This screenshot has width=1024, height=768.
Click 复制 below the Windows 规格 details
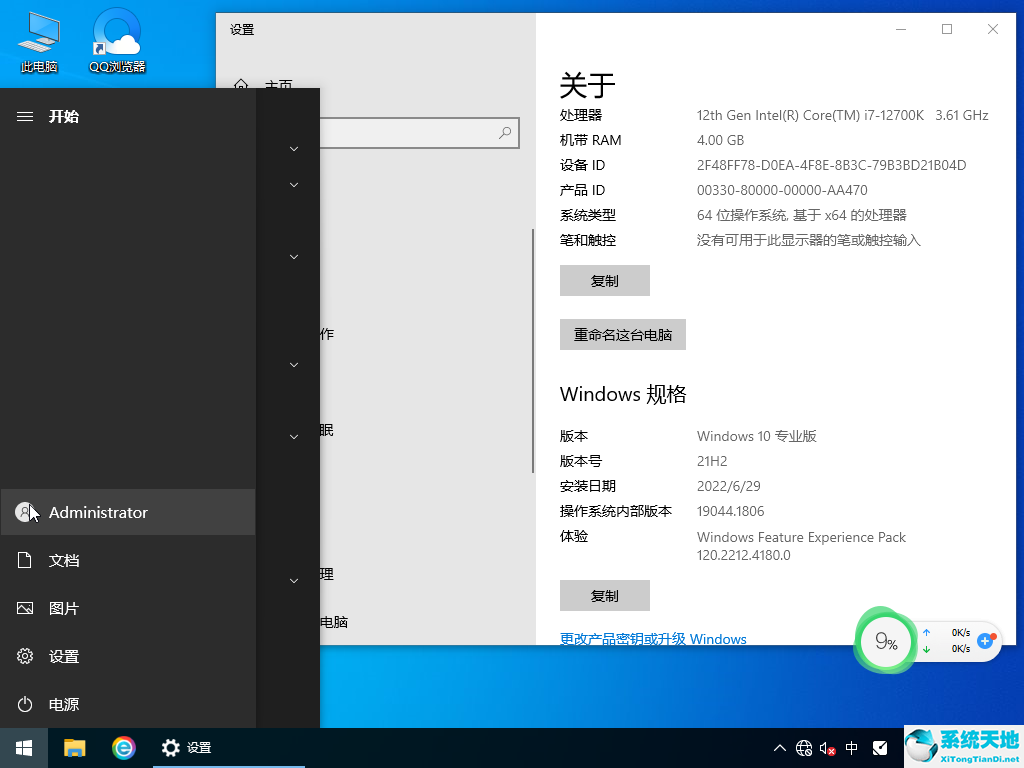click(x=604, y=595)
